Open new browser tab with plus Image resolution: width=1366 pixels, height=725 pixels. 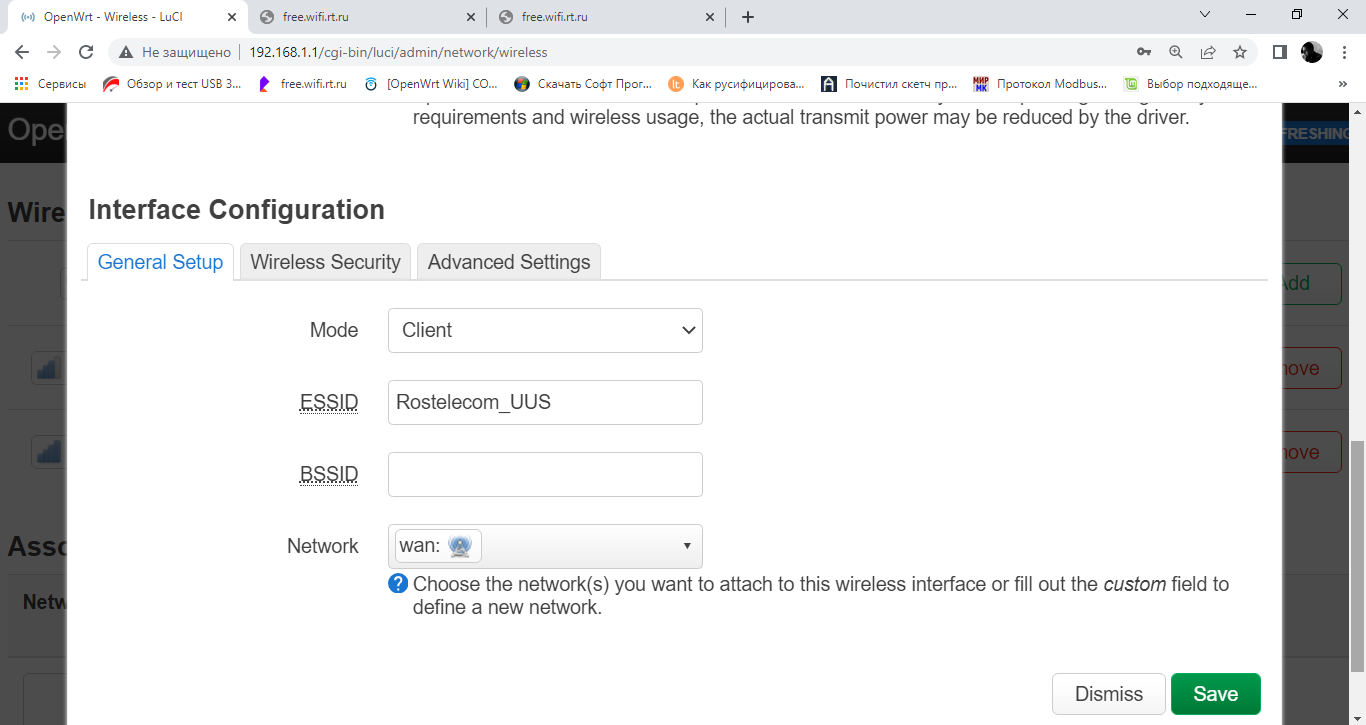(x=748, y=17)
